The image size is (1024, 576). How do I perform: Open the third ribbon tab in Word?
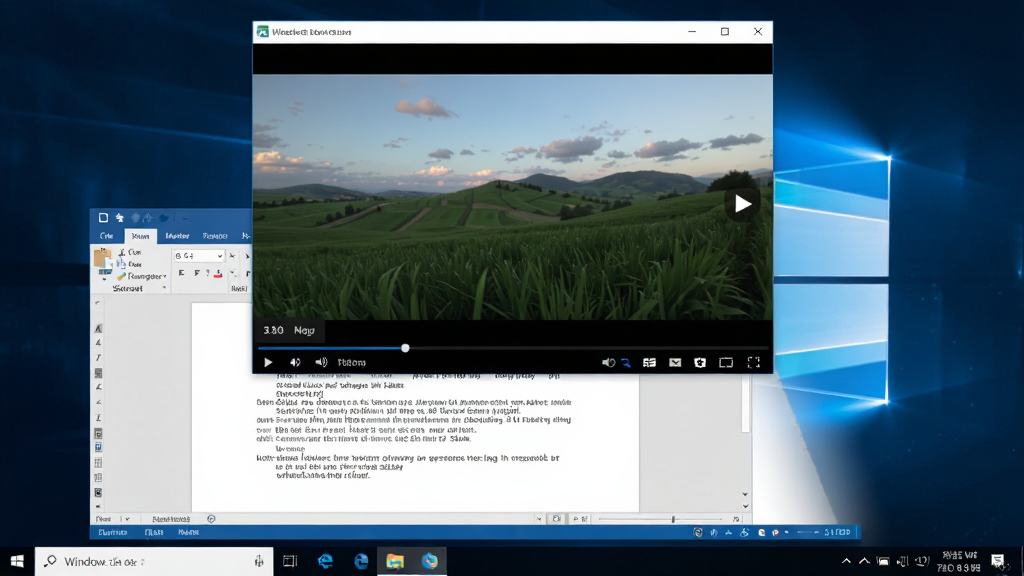177,236
